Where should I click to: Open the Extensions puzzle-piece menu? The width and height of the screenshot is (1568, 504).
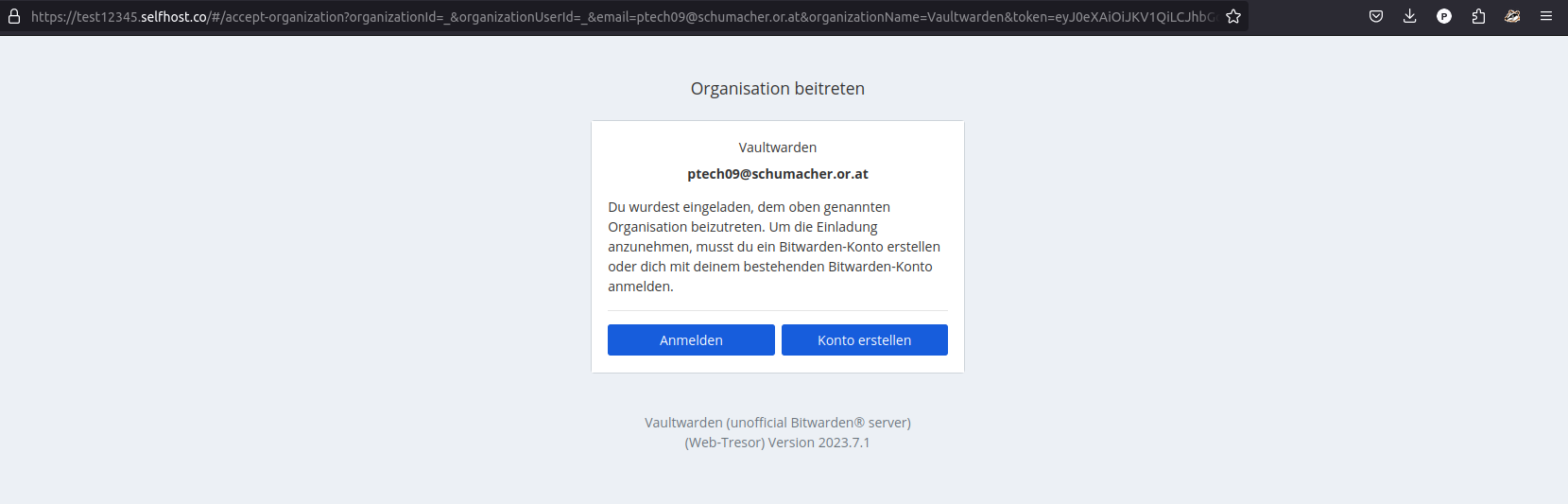point(1478,16)
